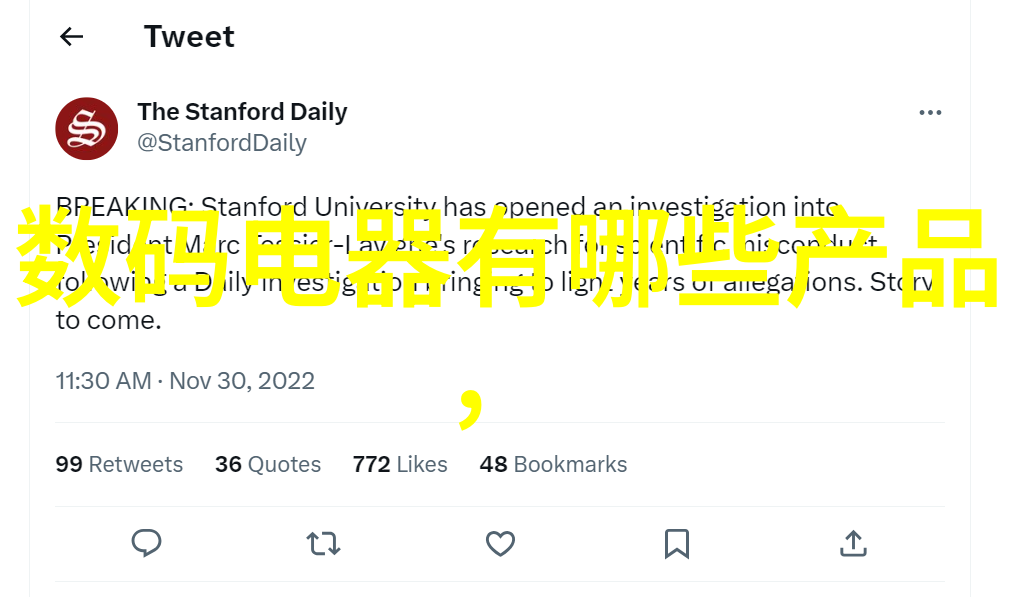
Task: Open the share tweet icon
Action: coord(852,543)
